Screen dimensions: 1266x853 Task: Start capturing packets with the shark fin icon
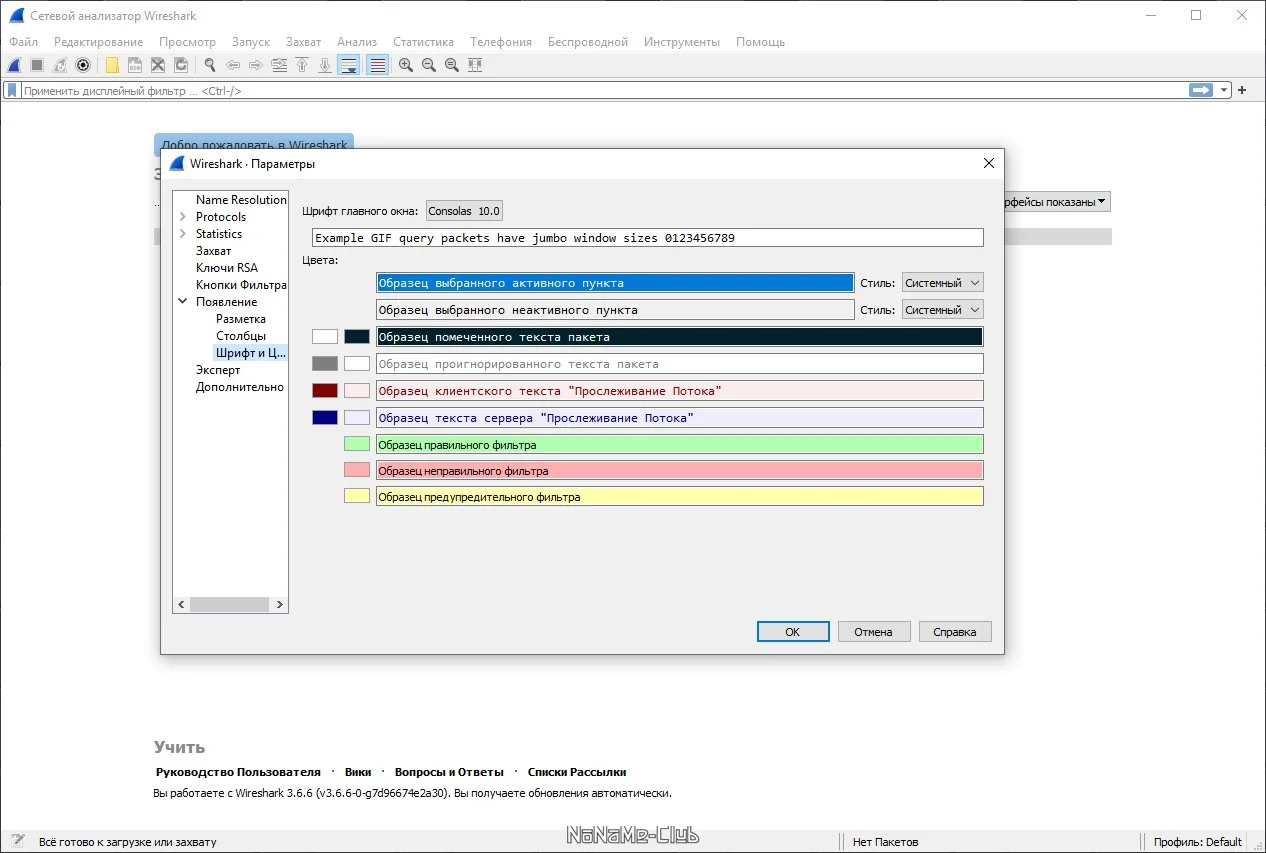coord(14,65)
